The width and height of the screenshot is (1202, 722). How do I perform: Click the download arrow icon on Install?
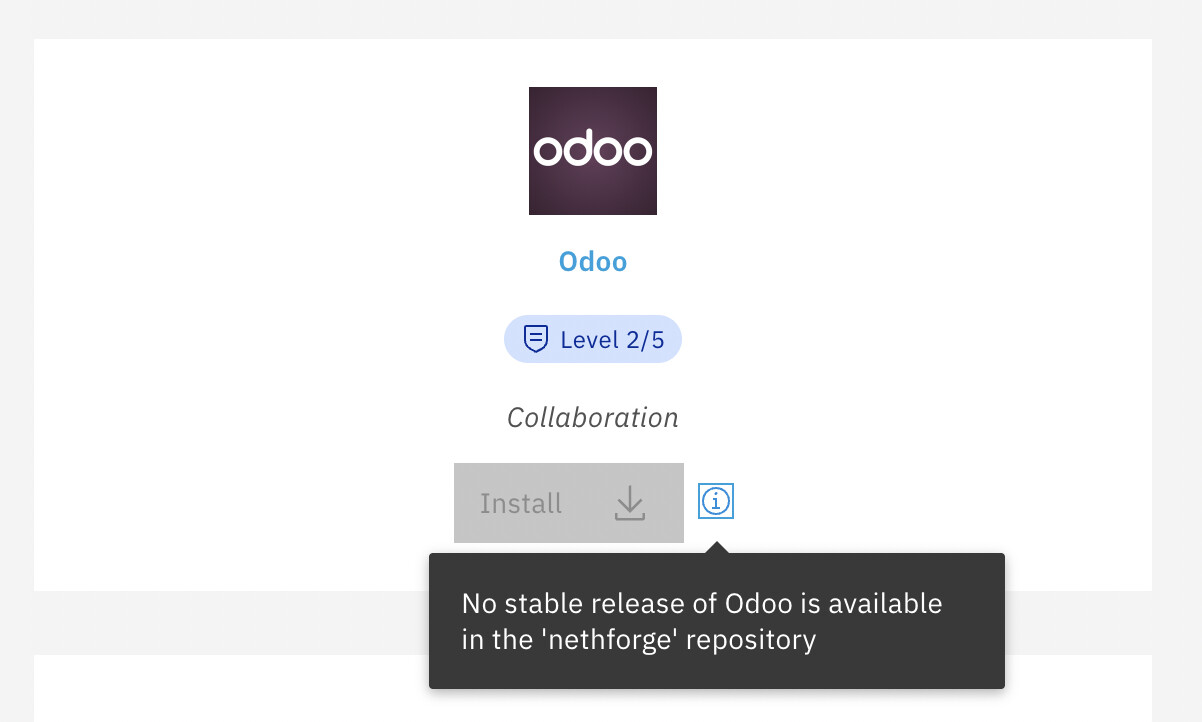630,503
